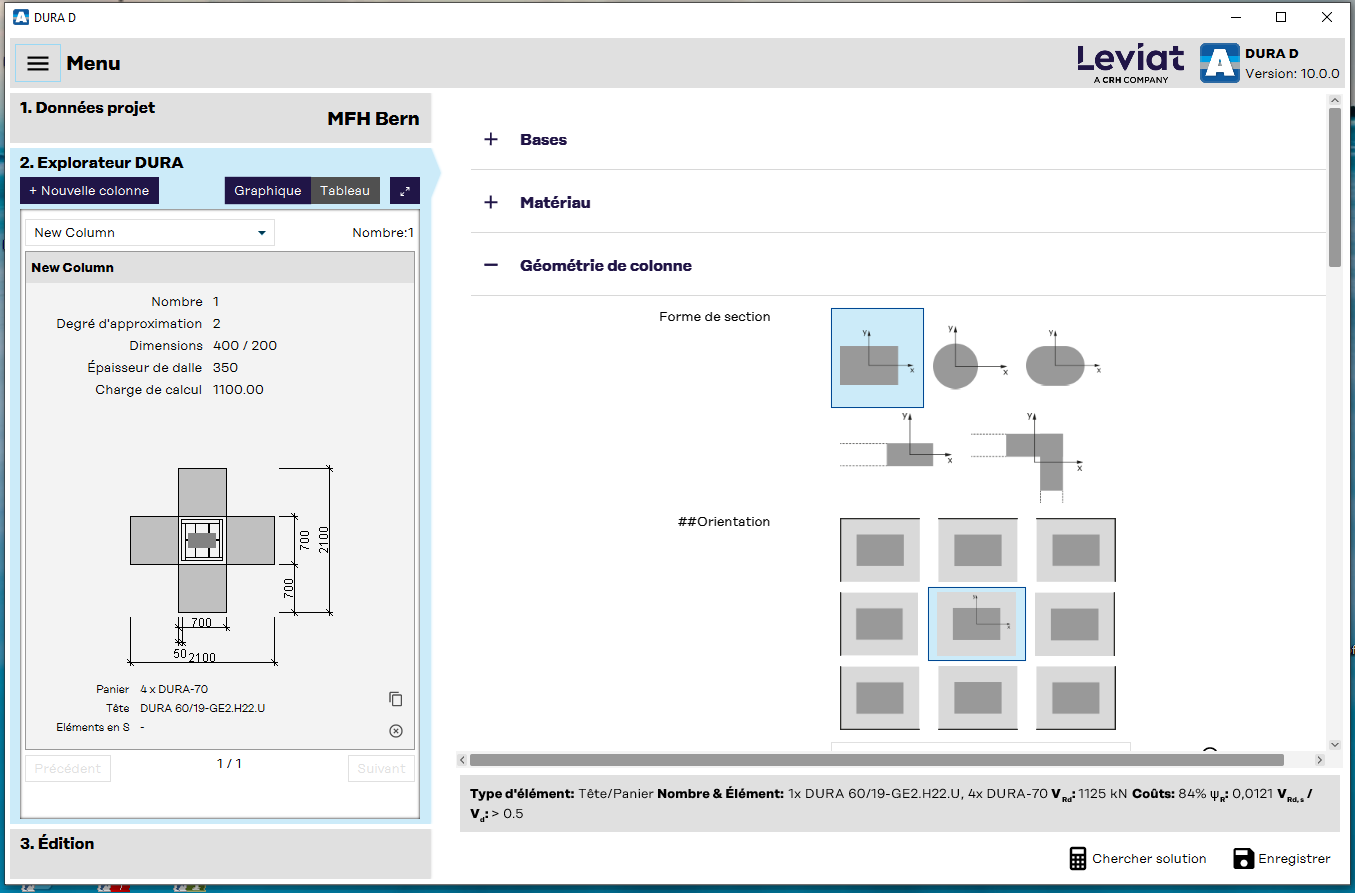Click the Dimensions value 400 / 200
The image size is (1355, 893).
[245, 346]
